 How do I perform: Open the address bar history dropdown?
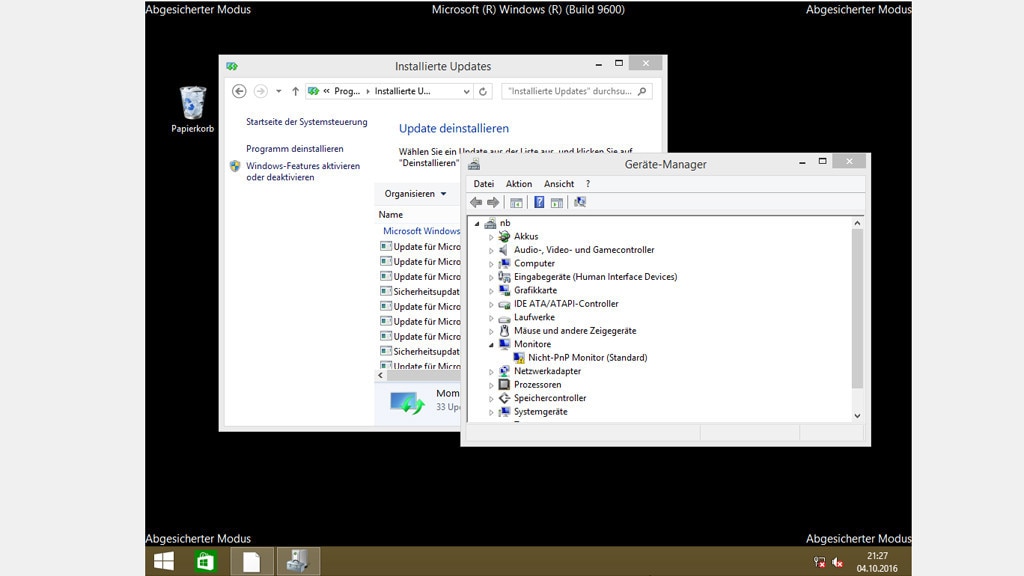466,91
